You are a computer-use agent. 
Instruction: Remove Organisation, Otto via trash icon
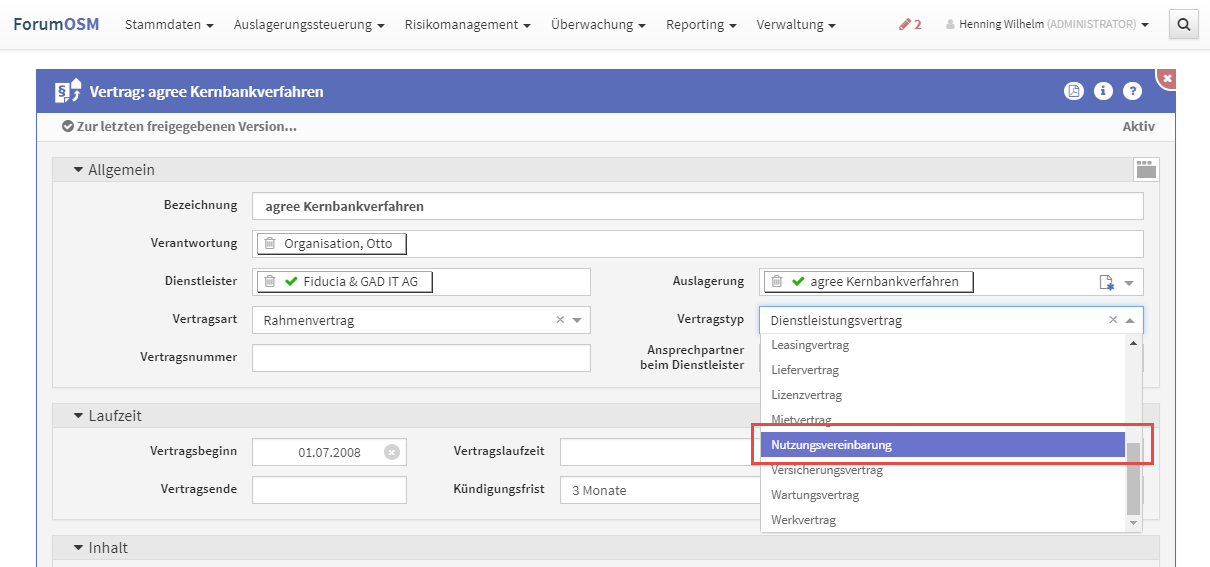pyautogui.click(x=270, y=244)
